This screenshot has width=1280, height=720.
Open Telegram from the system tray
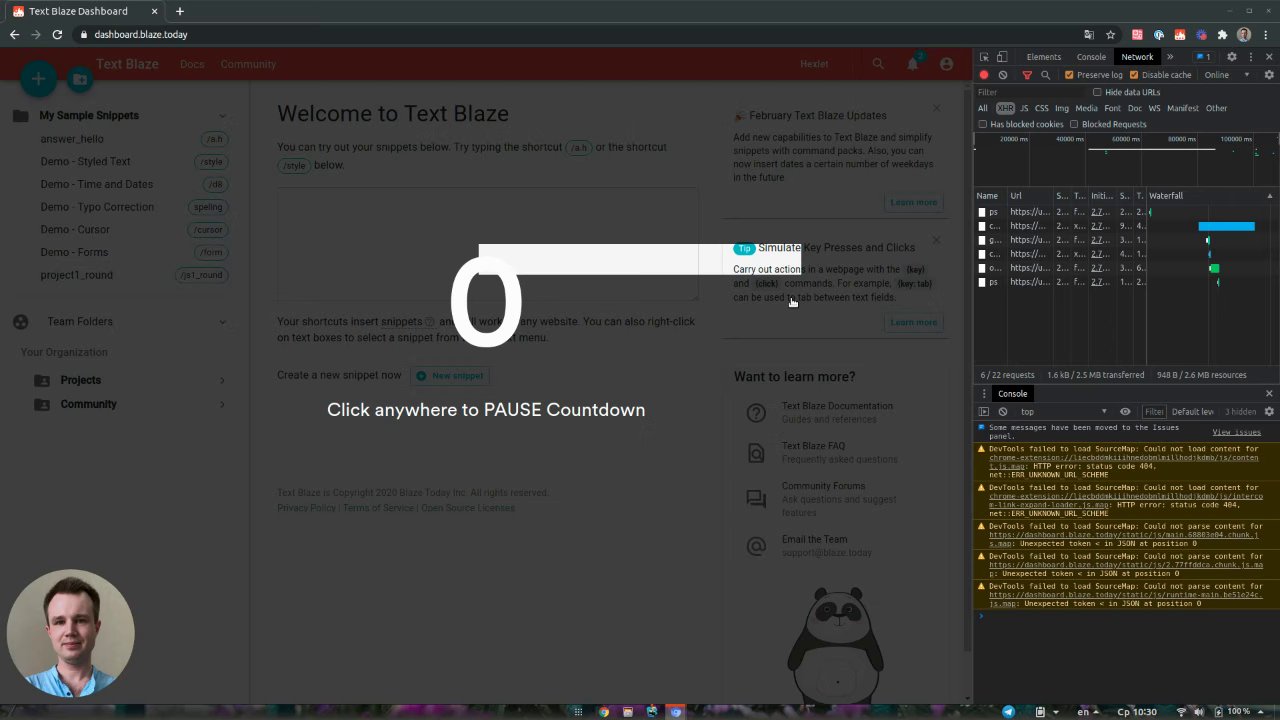1008,712
